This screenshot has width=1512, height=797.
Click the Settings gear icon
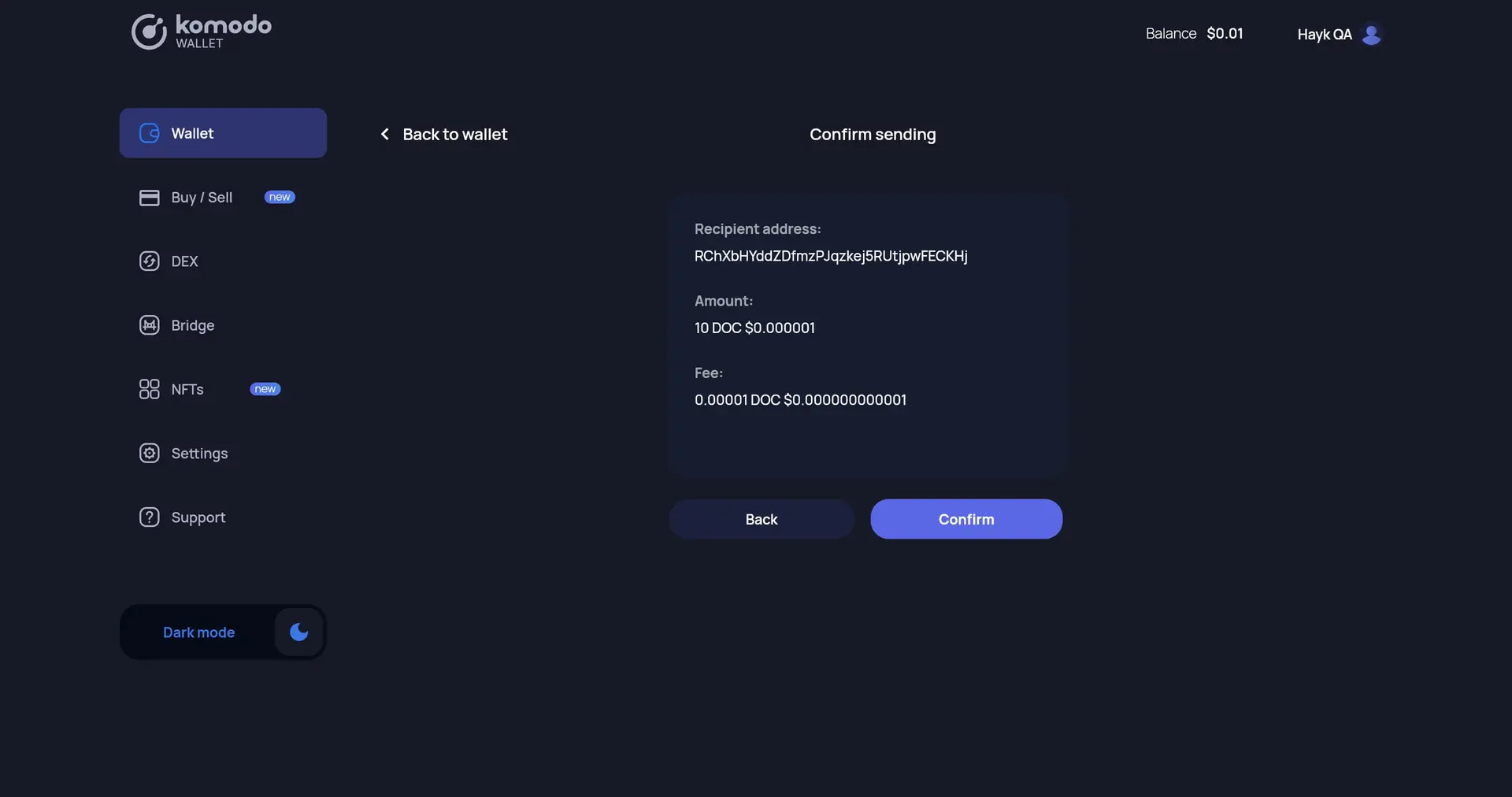149,454
